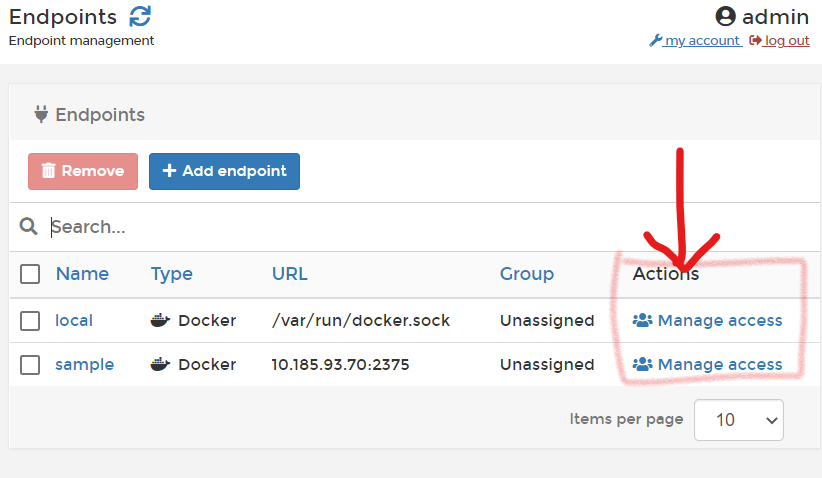Click the magnifying glass search icon
The image size is (822, 478).
pyautogui.click(x=29, y=227)
